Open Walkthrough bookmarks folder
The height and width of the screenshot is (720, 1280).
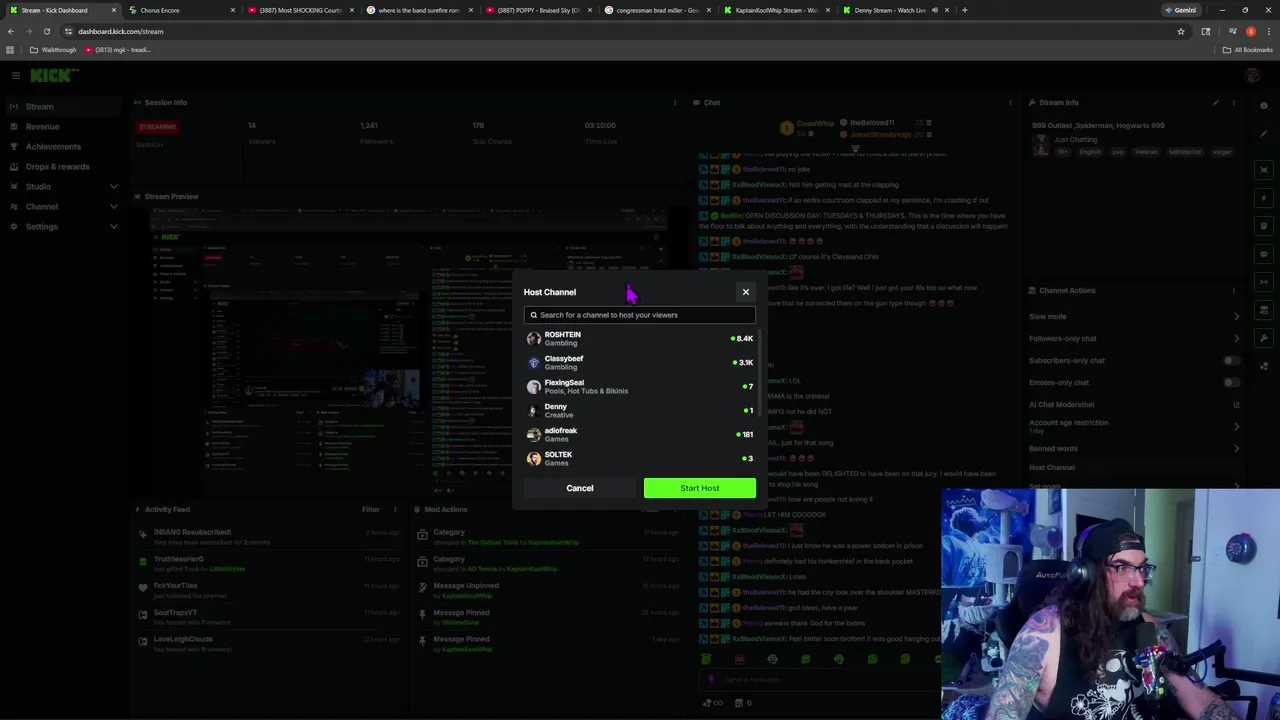[52, 50]
